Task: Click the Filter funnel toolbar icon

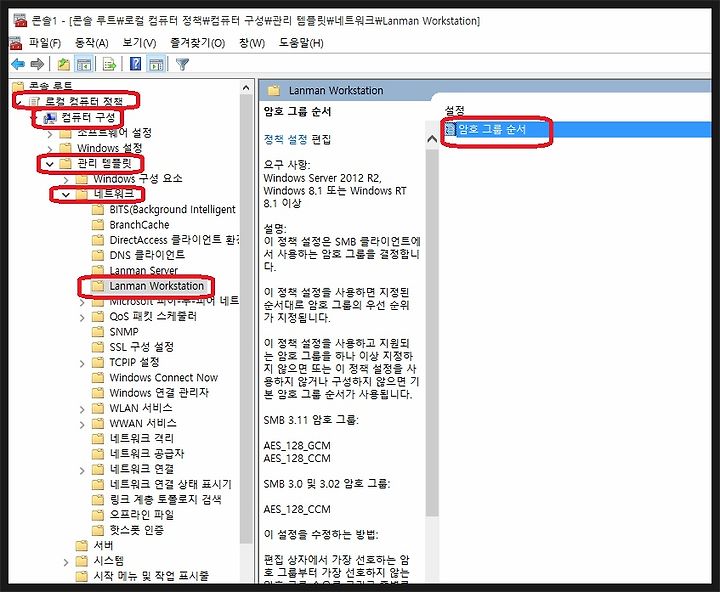Action: pyautogui.click(x=182, y=64)
